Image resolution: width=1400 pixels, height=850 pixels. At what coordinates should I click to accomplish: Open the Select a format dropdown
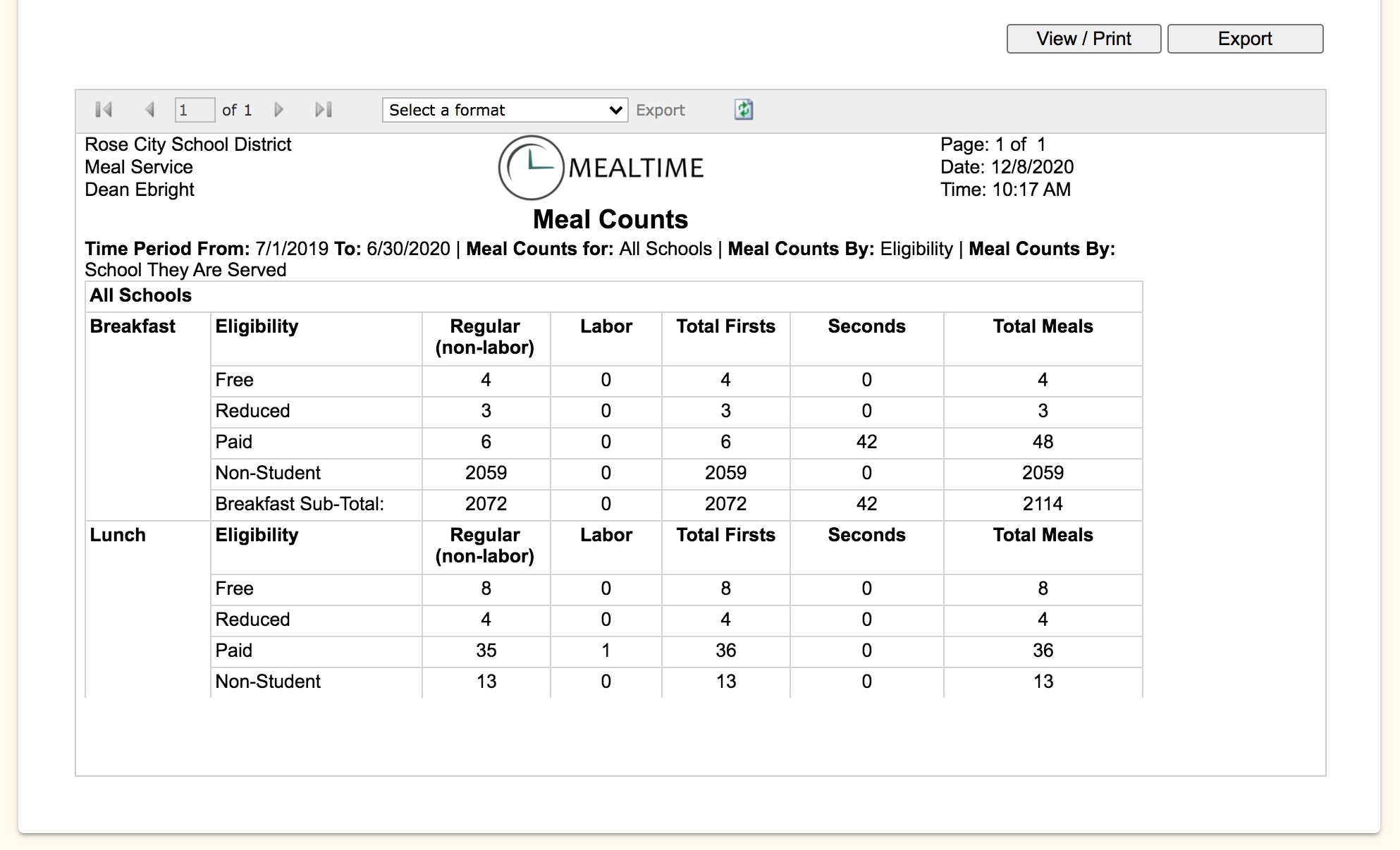(x=505, y=110)
